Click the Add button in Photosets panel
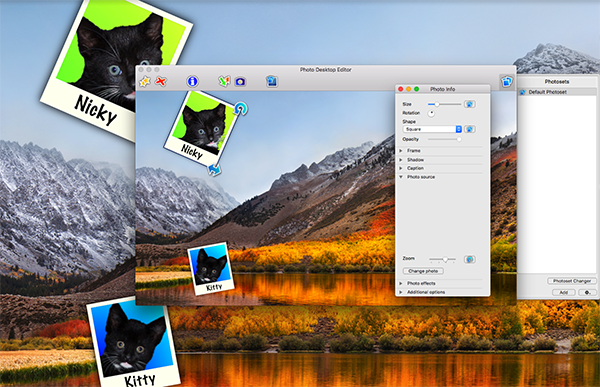Image resolution: width=600 pixels, height=387 pixels. point(564,292)
